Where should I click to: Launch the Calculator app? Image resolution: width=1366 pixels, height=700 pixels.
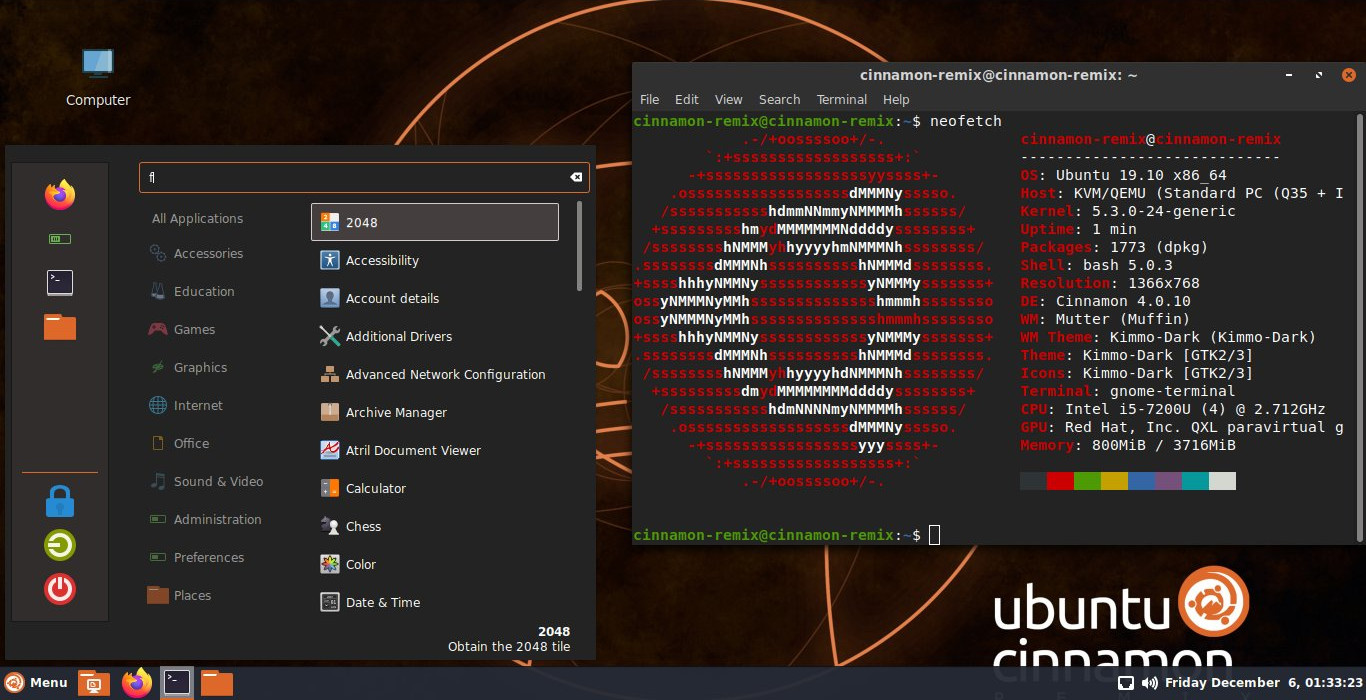435,488
